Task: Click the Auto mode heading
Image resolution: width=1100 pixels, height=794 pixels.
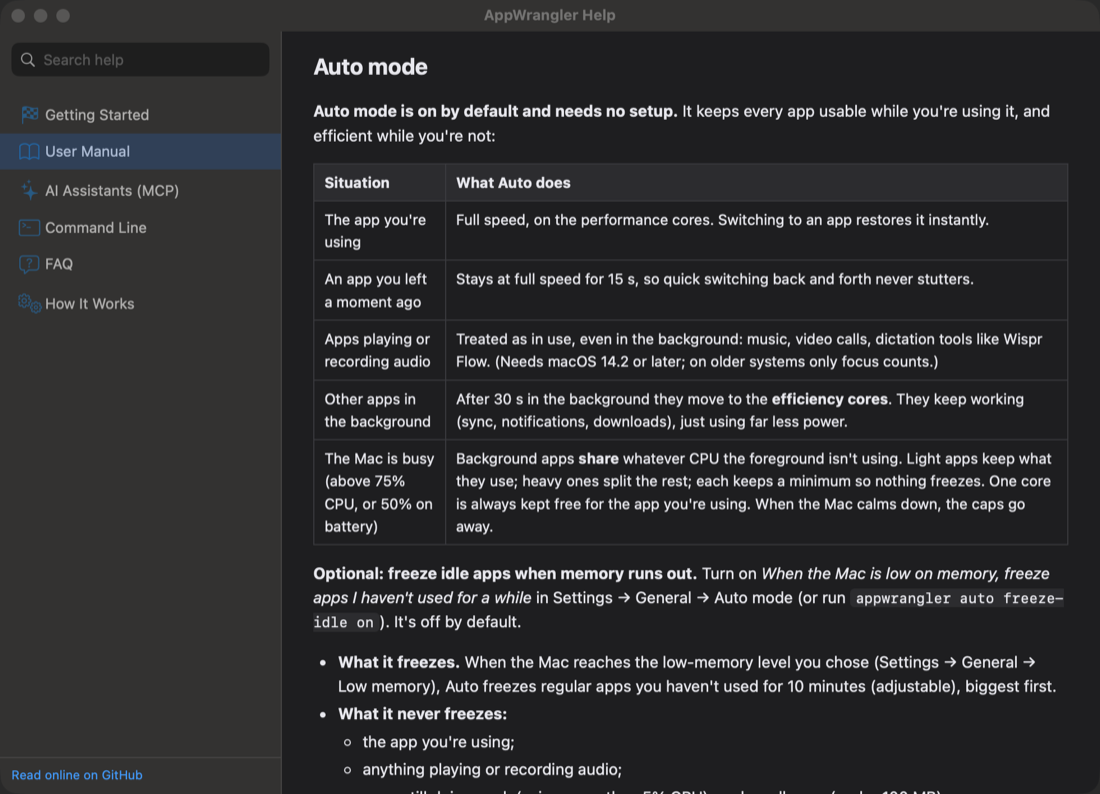Action: (x=370, y=67)
